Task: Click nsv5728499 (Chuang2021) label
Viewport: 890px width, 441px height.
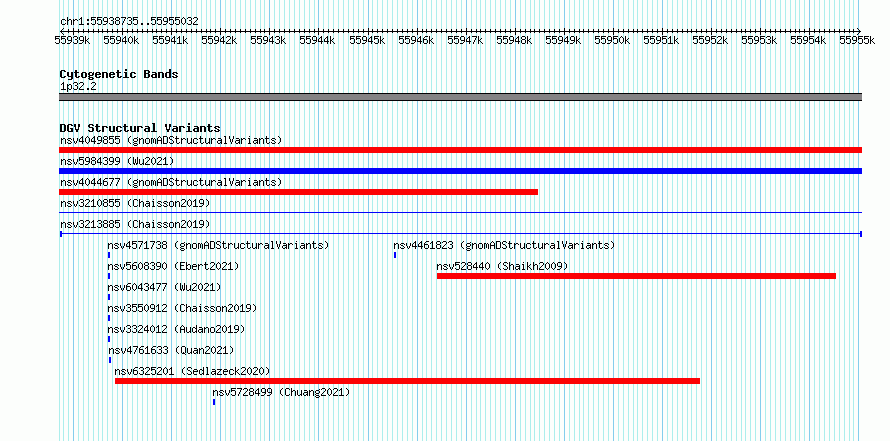Action: tap(282, 392)
